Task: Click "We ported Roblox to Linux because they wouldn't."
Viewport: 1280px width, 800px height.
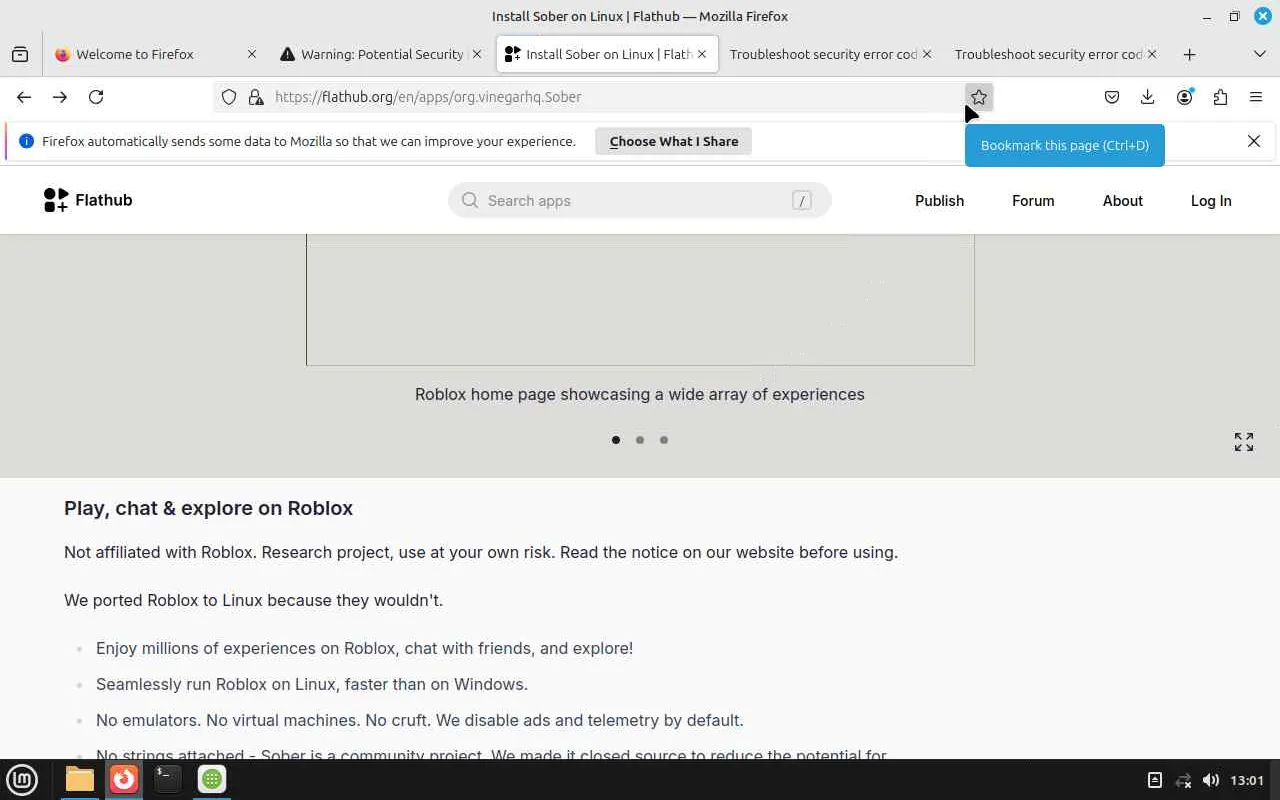Action: (253, 600)
